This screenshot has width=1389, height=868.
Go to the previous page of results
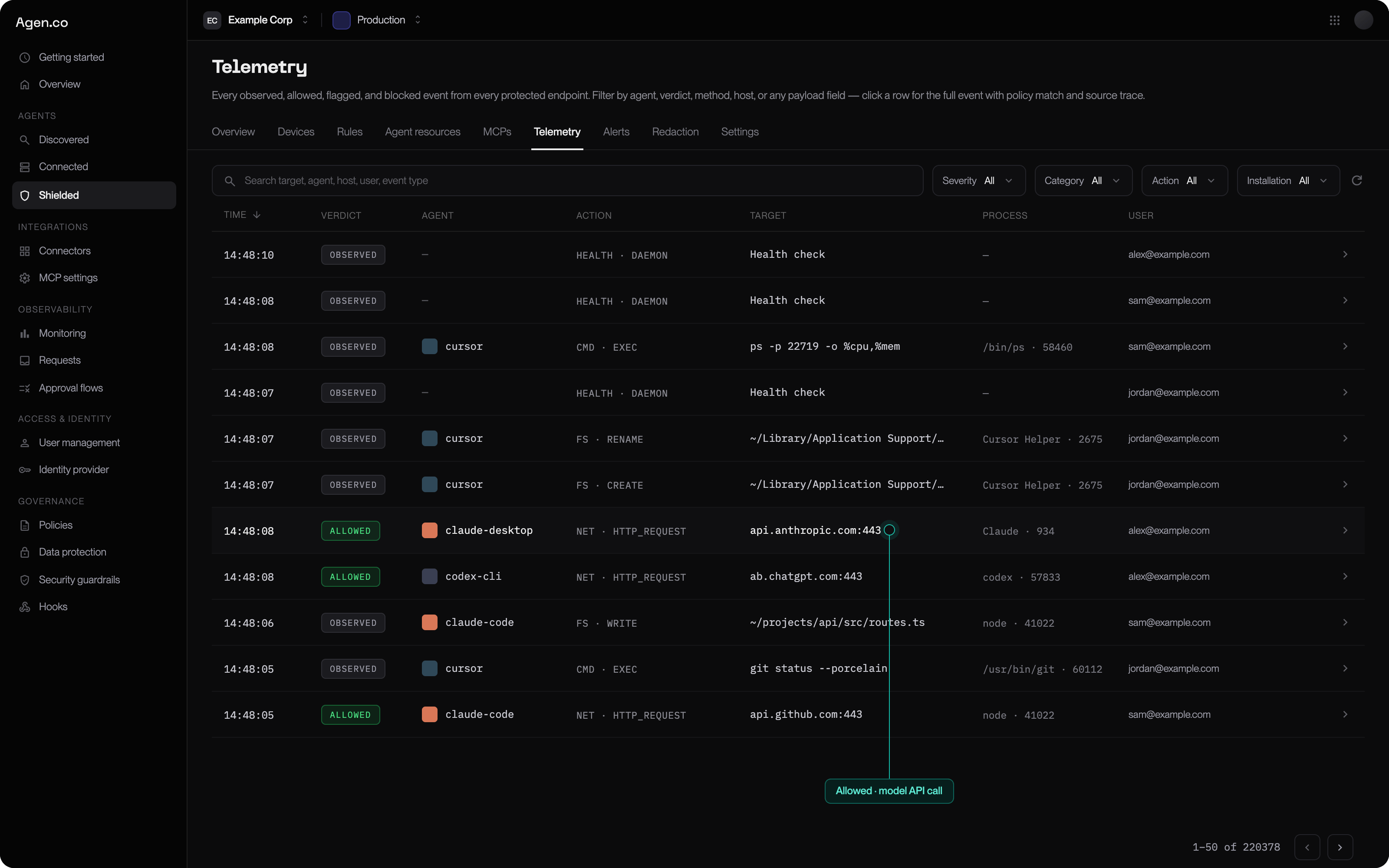point(1307,847)
